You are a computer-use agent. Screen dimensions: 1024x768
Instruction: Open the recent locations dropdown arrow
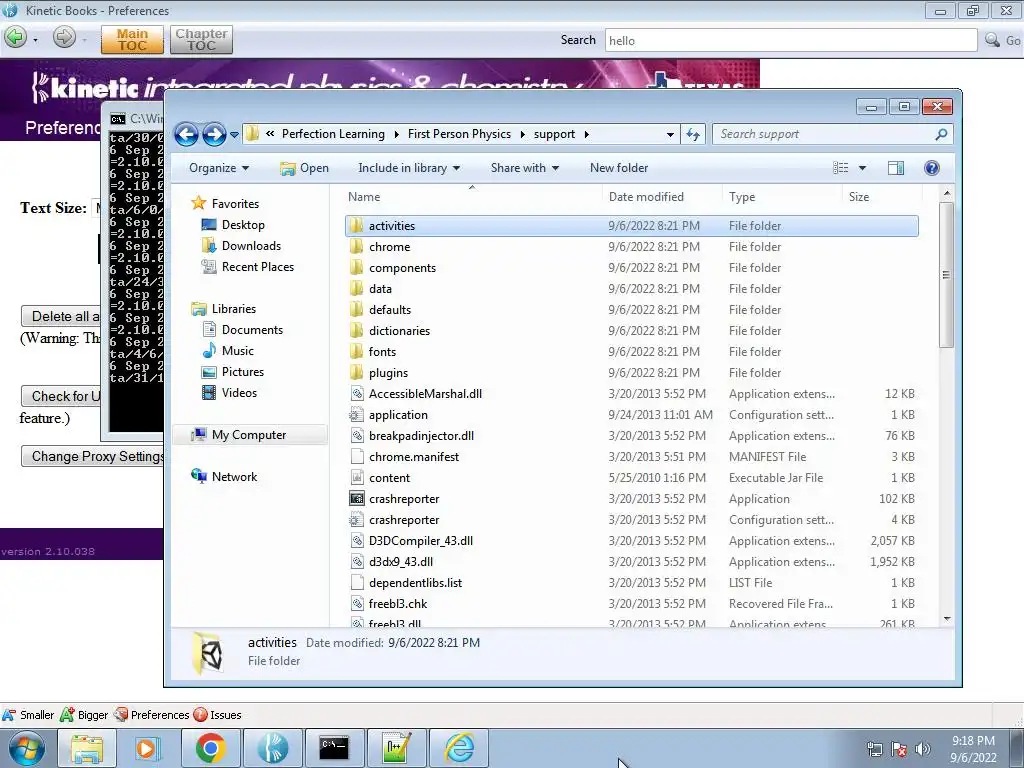click(234, 135)
